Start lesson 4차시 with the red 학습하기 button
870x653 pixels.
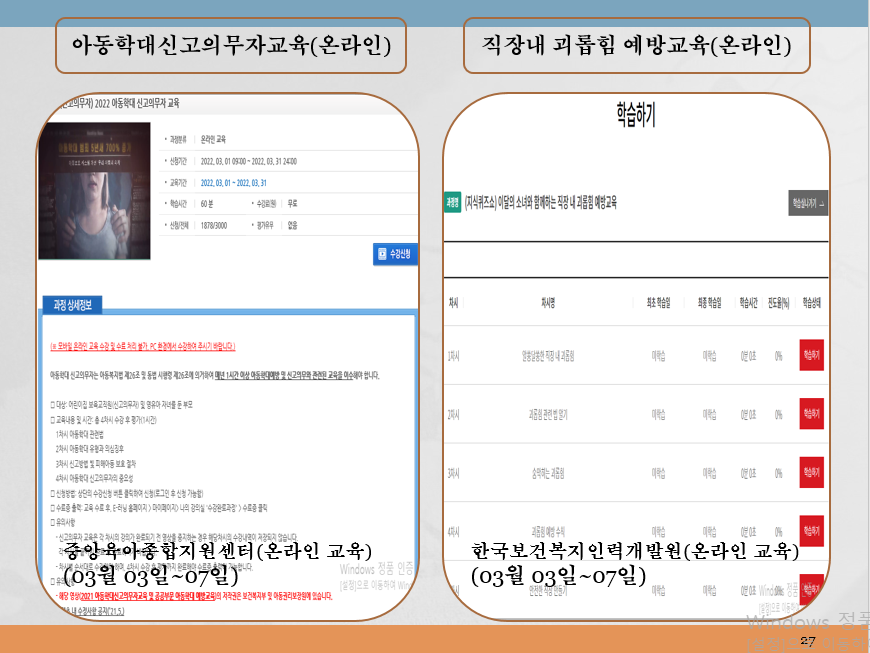[811, 531]
